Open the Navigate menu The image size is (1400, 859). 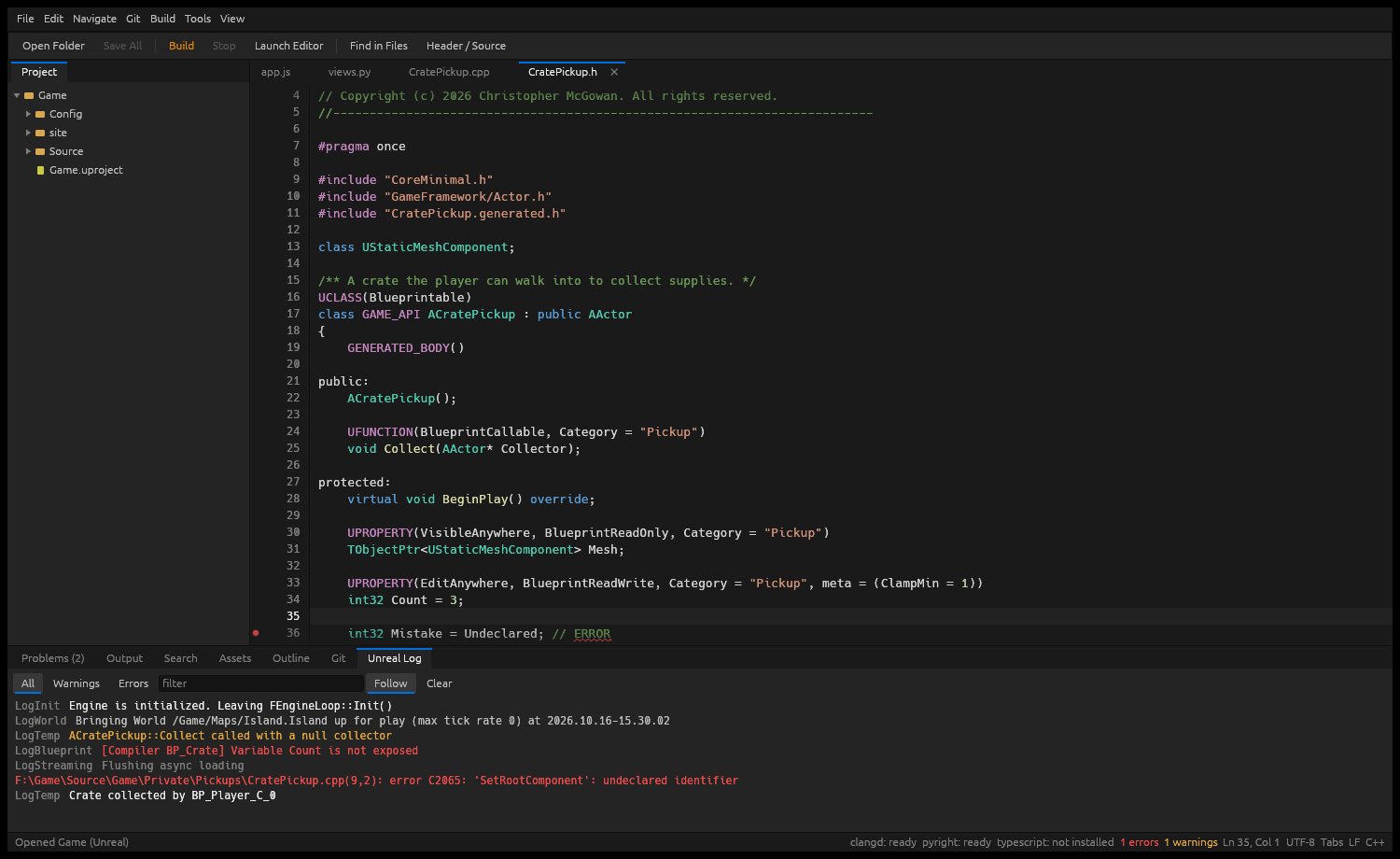[94, 19]
